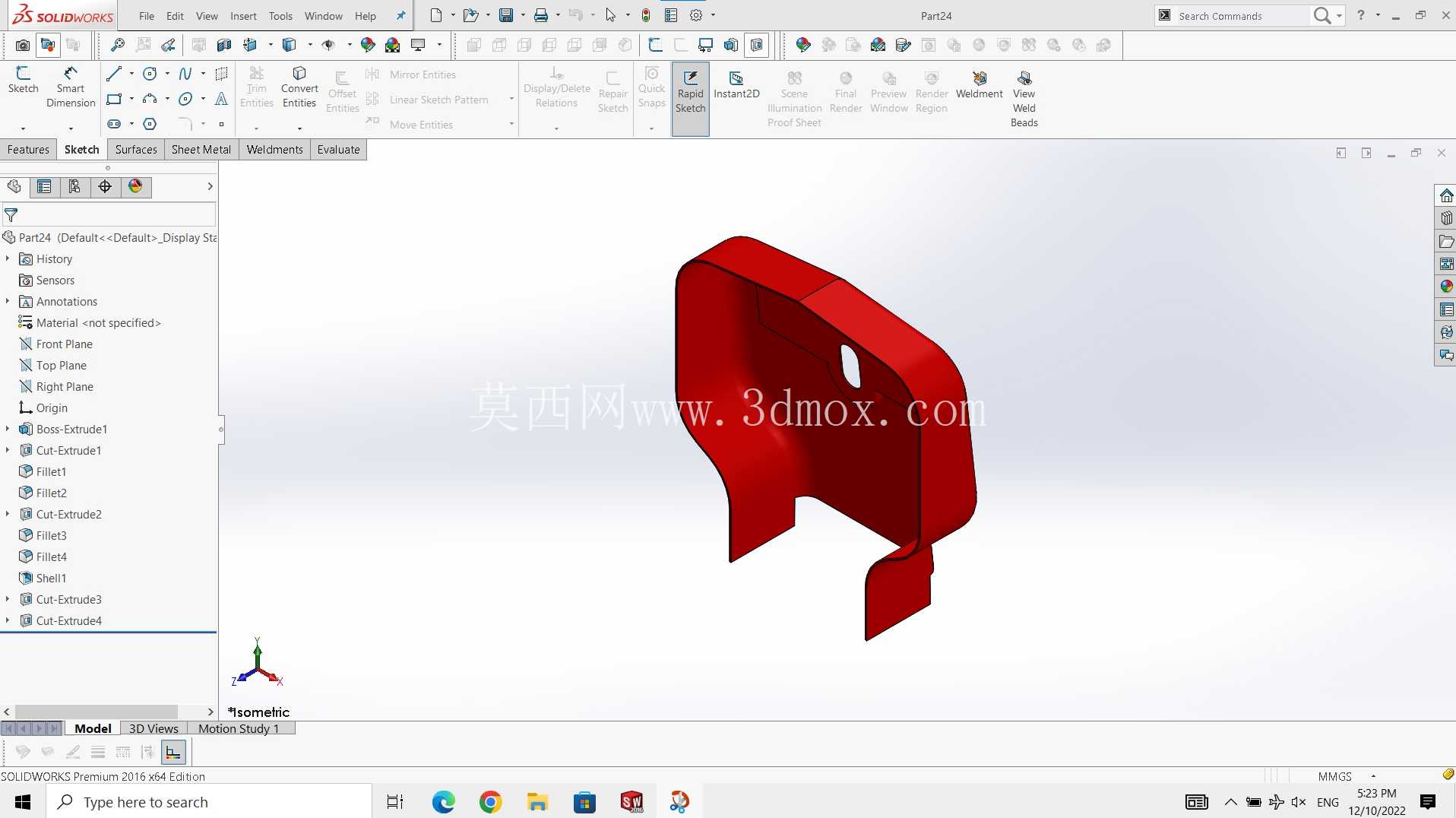The width and height of the screenshot is (1456, 818).
Task: Click the Print toolbar icon
Action: click(x=541, y=15)
